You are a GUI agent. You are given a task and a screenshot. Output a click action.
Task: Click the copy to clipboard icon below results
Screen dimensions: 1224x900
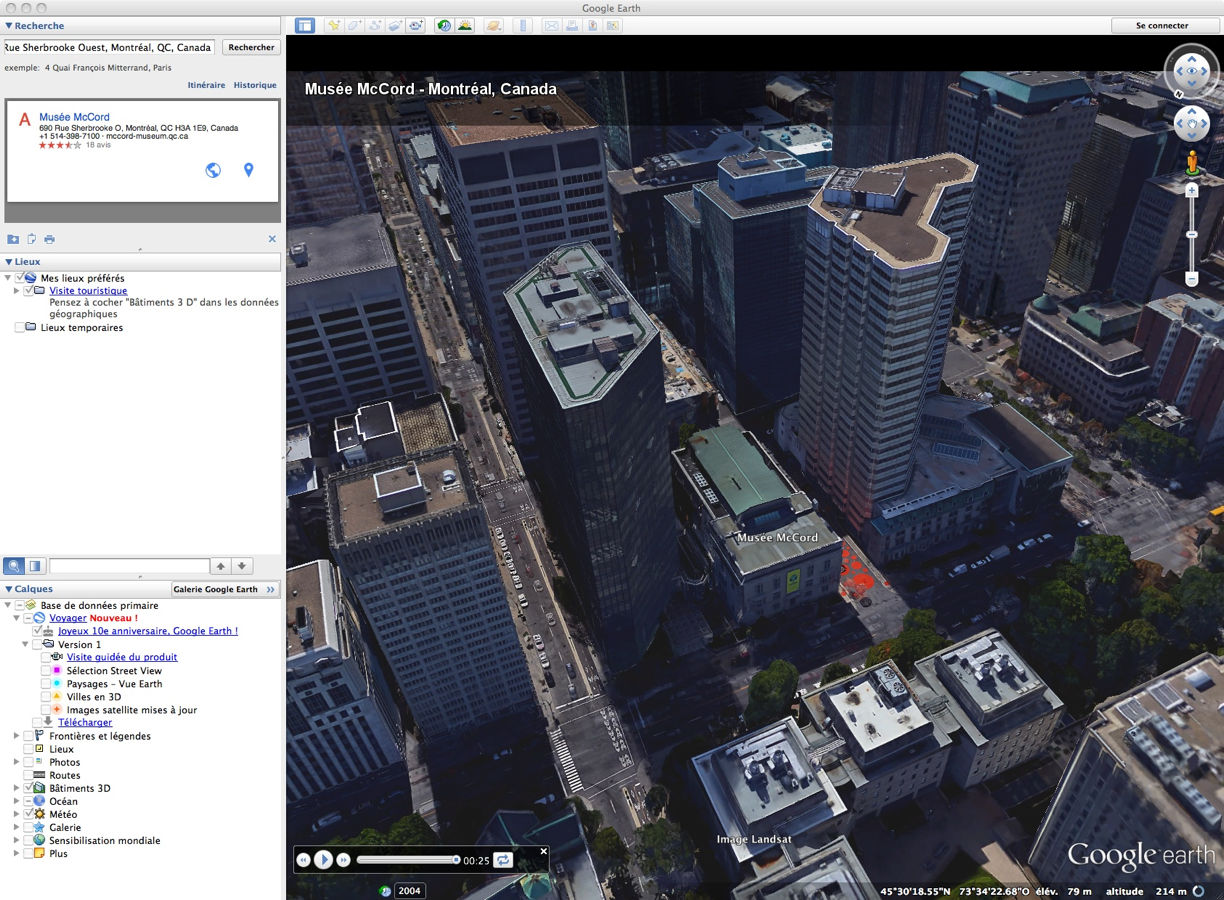32,239
